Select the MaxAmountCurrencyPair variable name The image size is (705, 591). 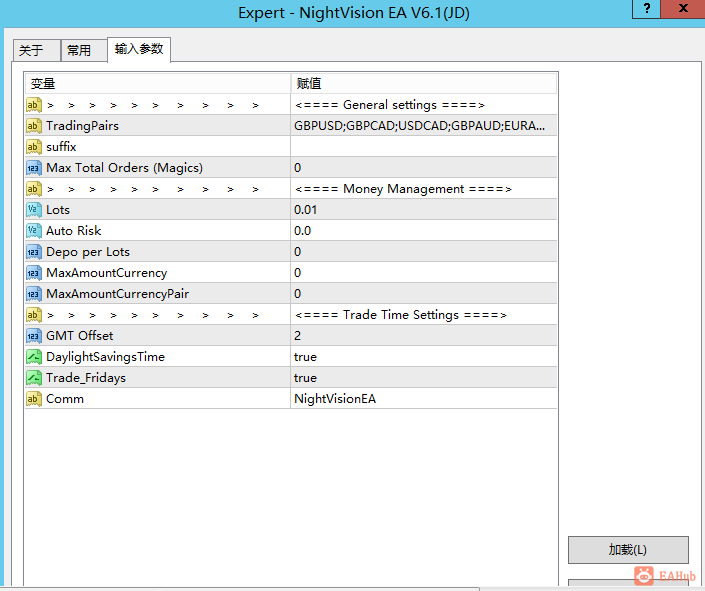(117, 294)
